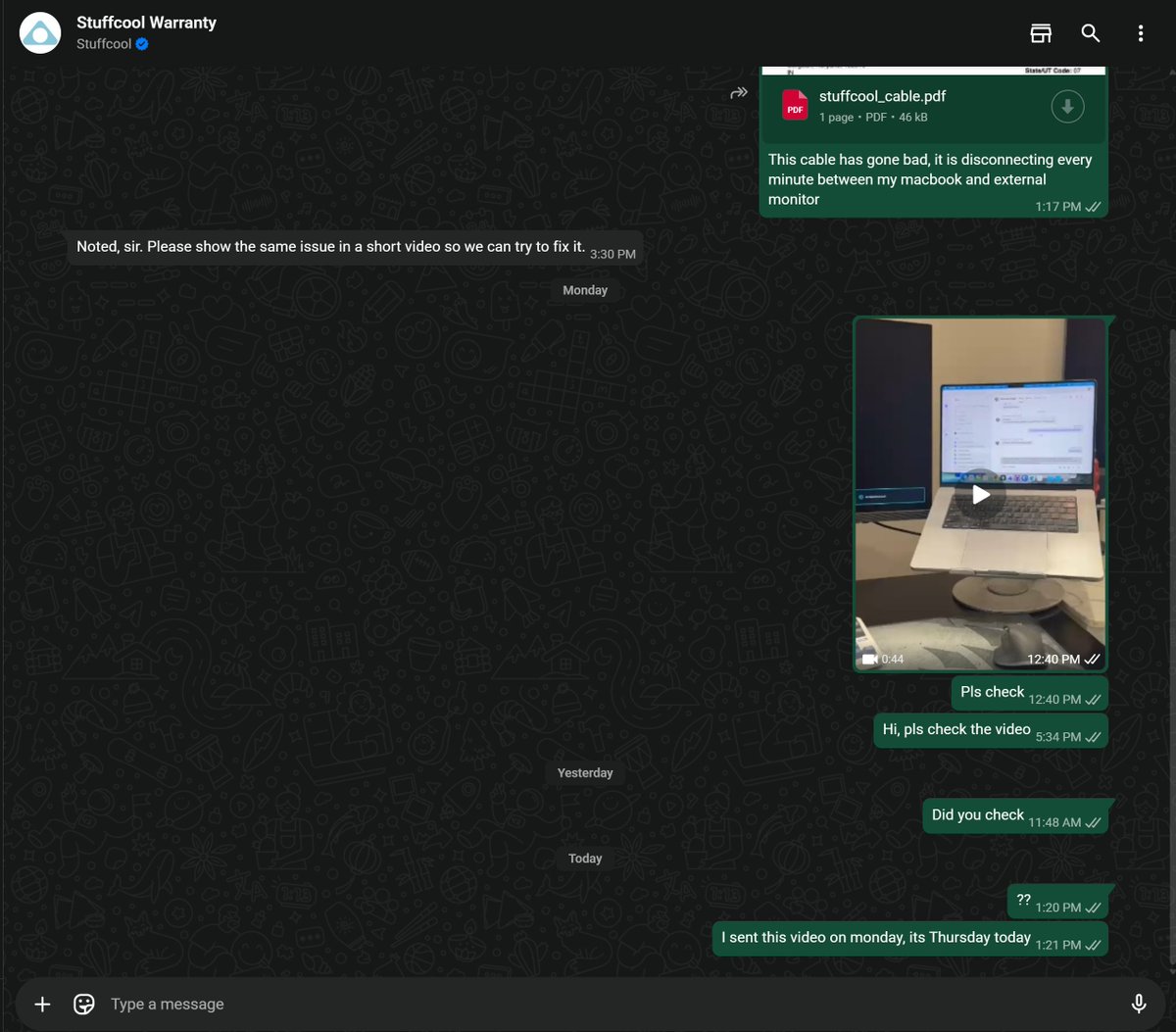The image size is (1176, 1032).
Task: Click the 12:40 PM timestamp on video
Action: pos(1053,660)
